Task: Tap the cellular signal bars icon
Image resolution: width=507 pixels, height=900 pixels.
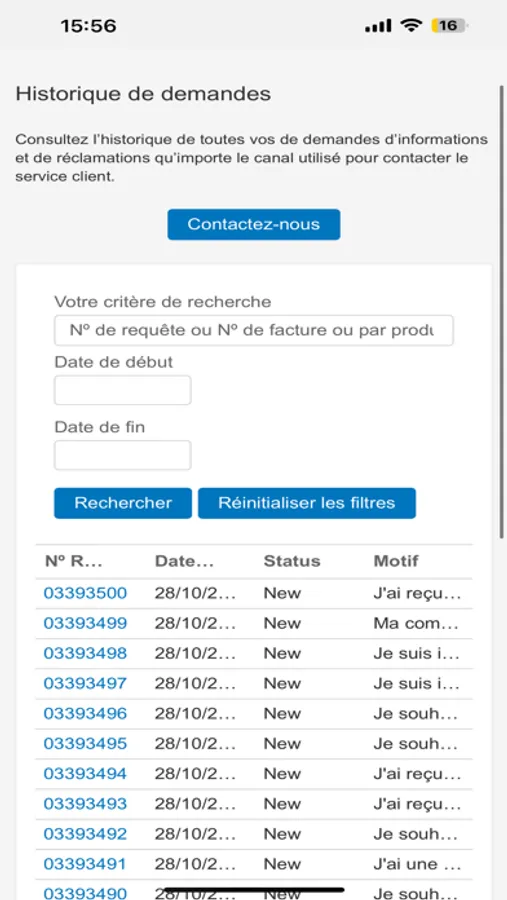Action: [378, 26]
